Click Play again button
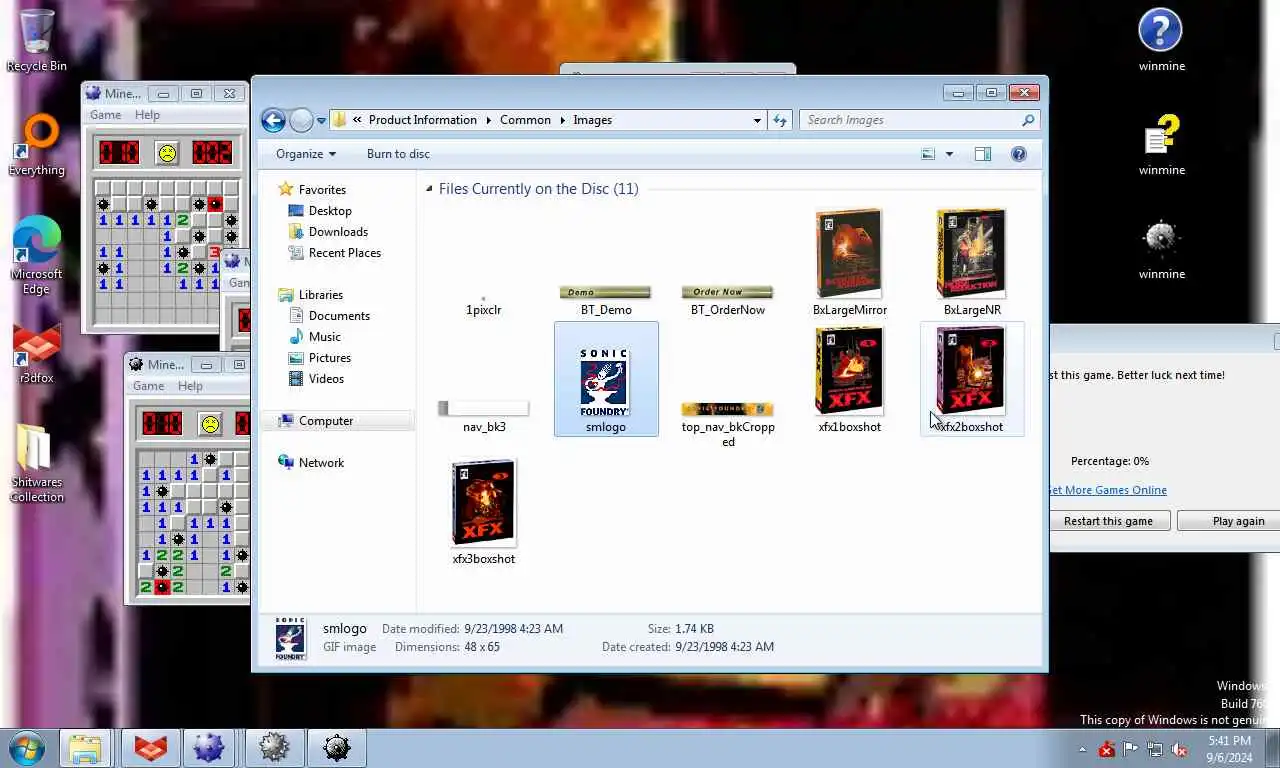Viewport: 1280px width, 768px height. [1238, 521]
